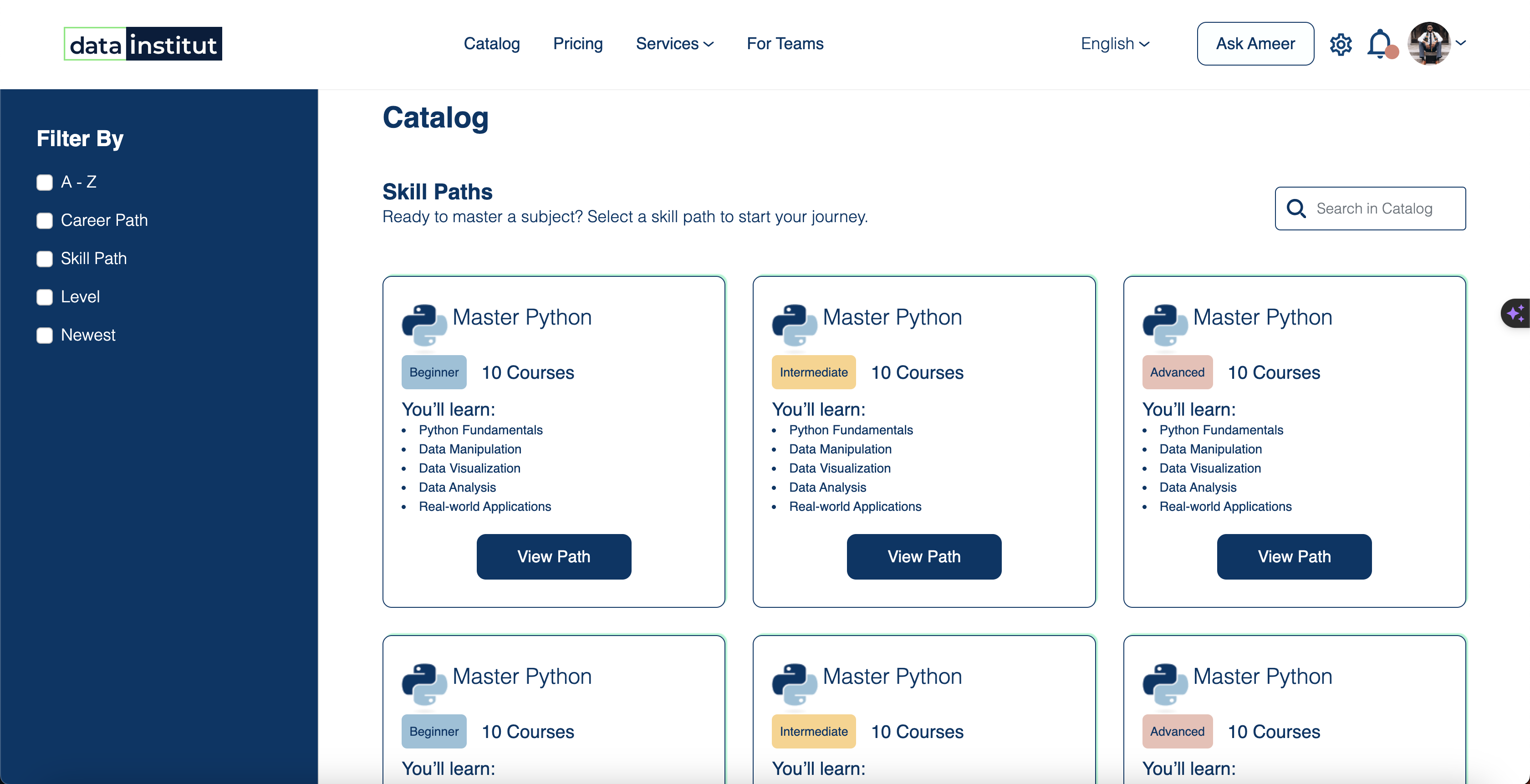Focus the Search in Catalog field

(1370, 209)
